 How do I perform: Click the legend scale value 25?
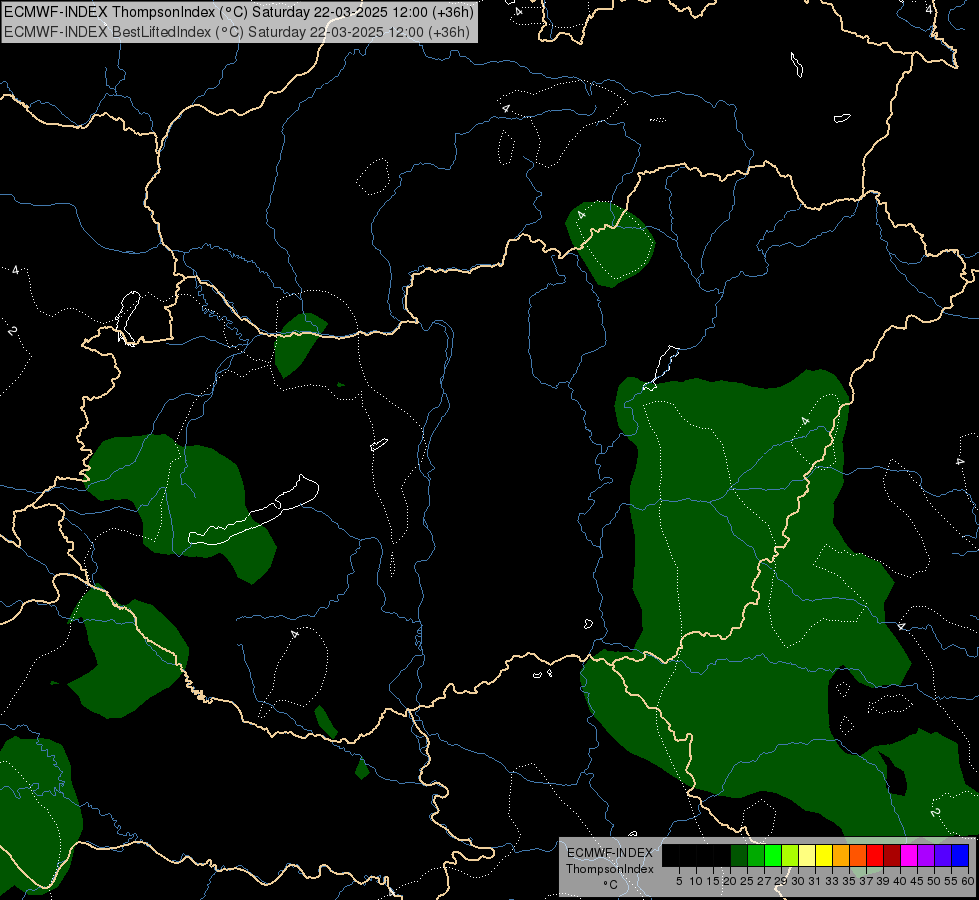(x=747, y=881)
